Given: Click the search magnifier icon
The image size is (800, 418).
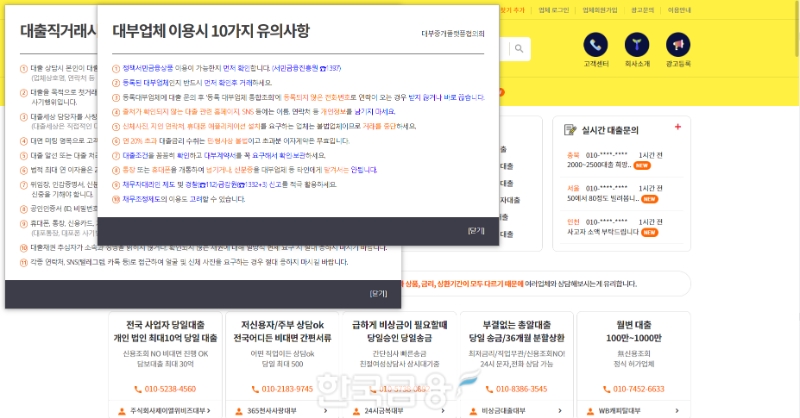Looking at the screenshot, I should (x=520, y=48).
